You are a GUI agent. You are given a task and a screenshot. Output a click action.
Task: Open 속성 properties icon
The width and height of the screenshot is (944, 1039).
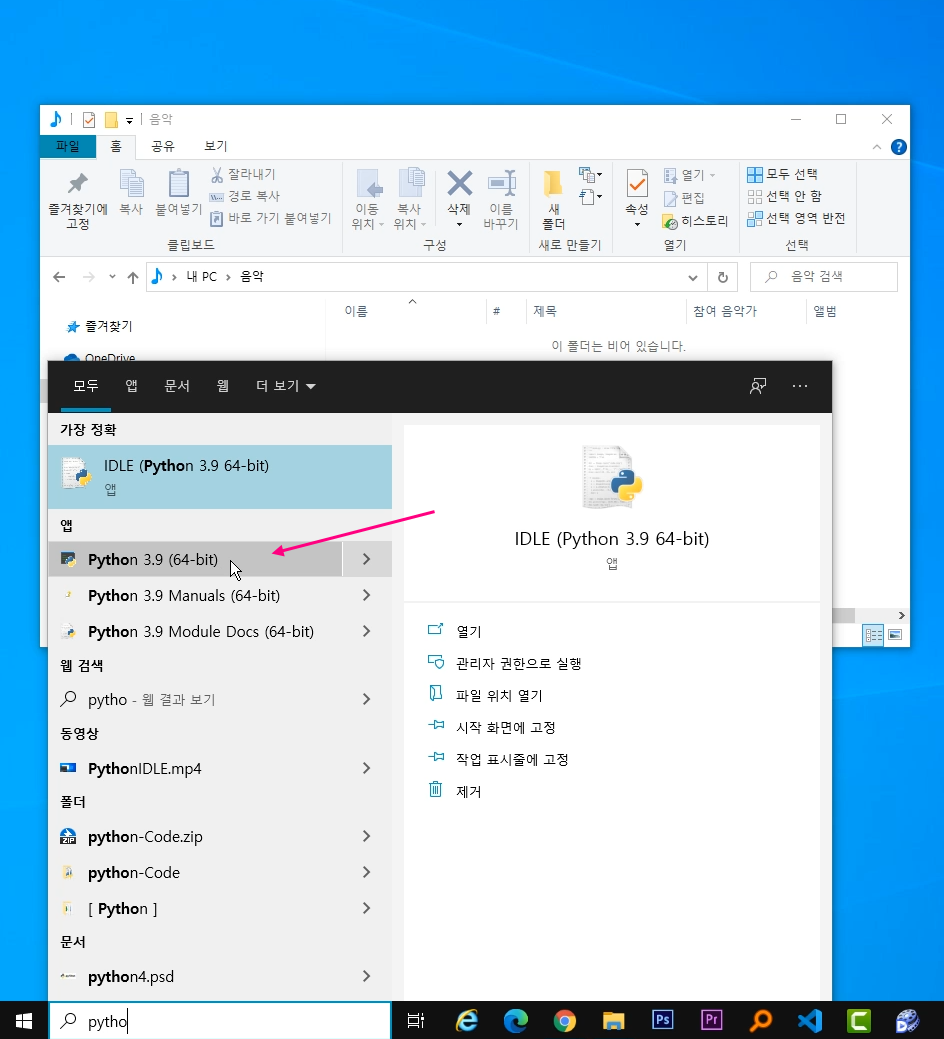pos(637,197)
